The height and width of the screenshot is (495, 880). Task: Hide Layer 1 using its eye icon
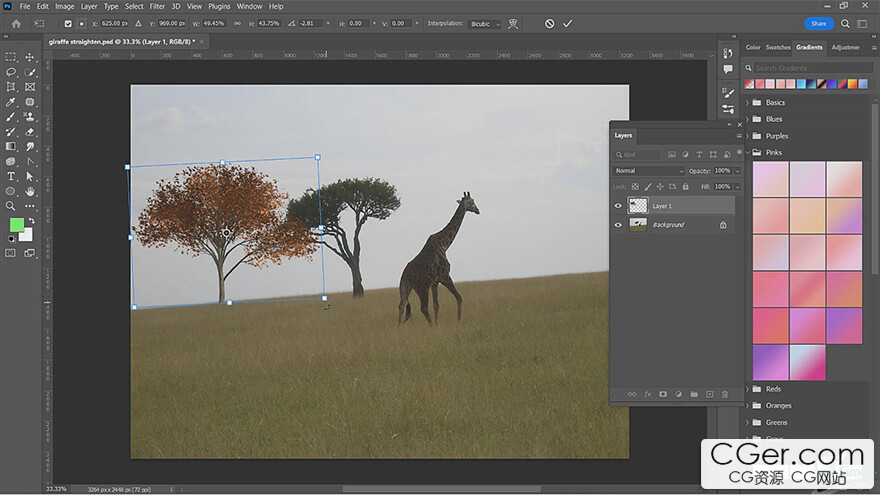[618, 206]
